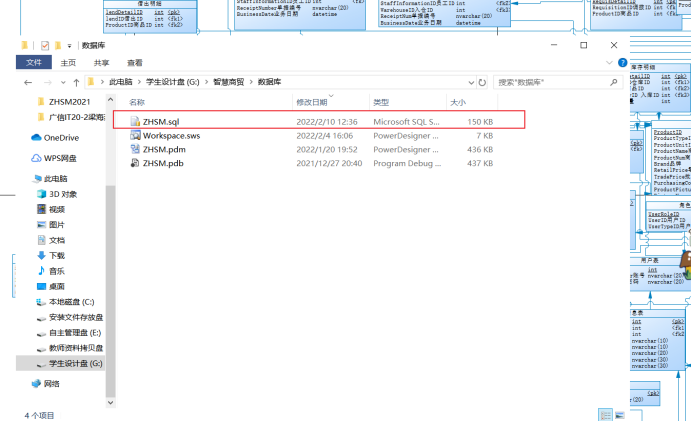The height and width of the screenshot is (422, 691).
Task: Open the recent locations dropdown arrow
Action: pos(63,82)
